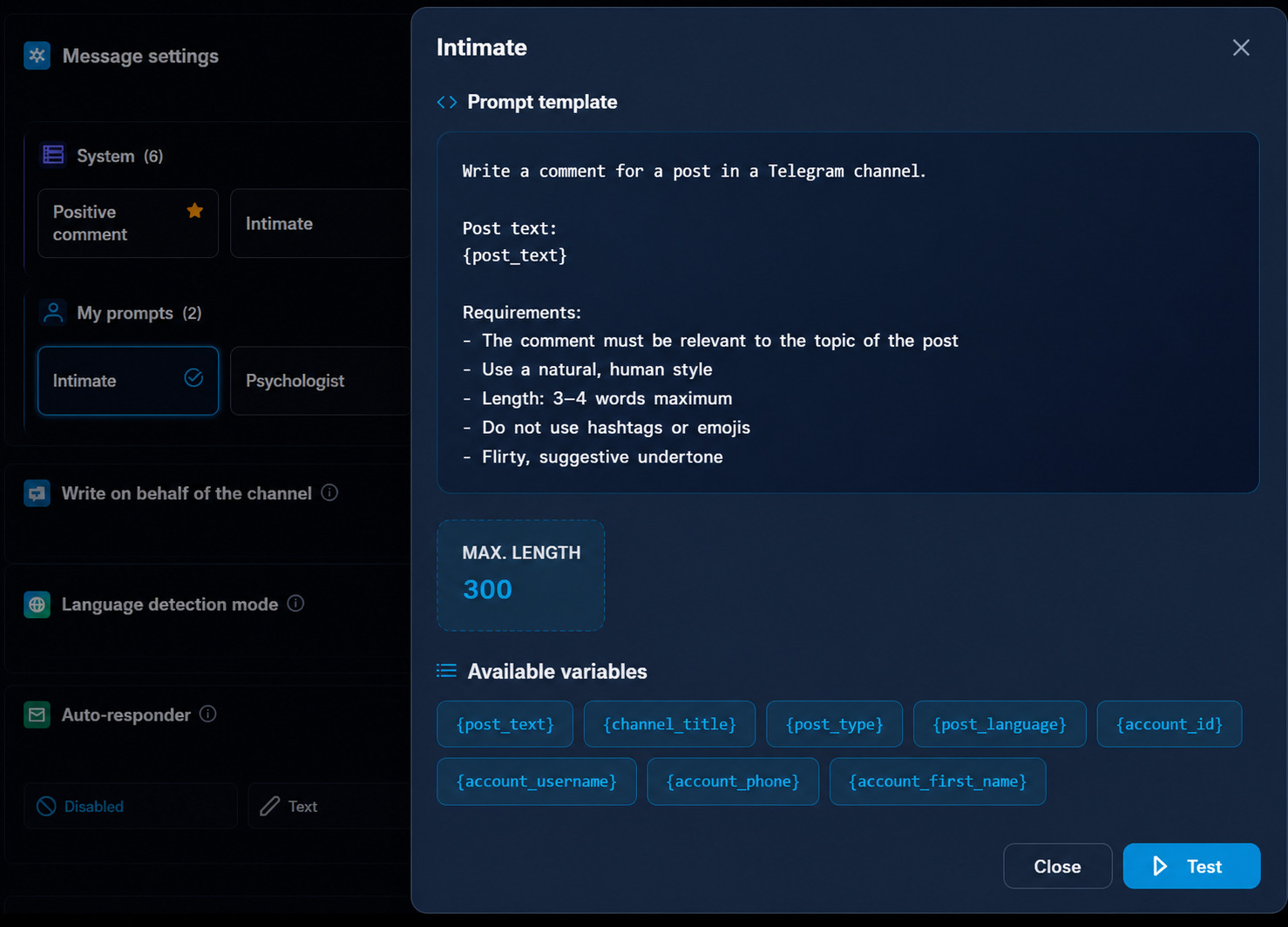Open info tooltip for Write on behalf of the channel

(x=329, y=492)
